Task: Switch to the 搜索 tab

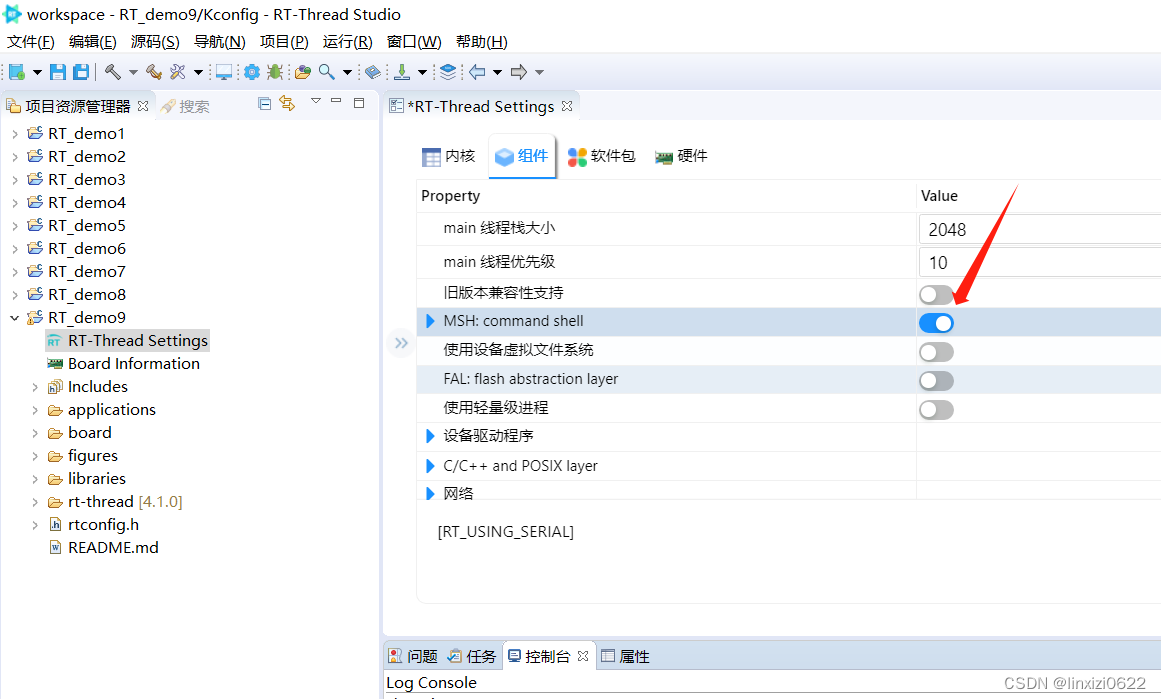Action: tap(186, 107)
